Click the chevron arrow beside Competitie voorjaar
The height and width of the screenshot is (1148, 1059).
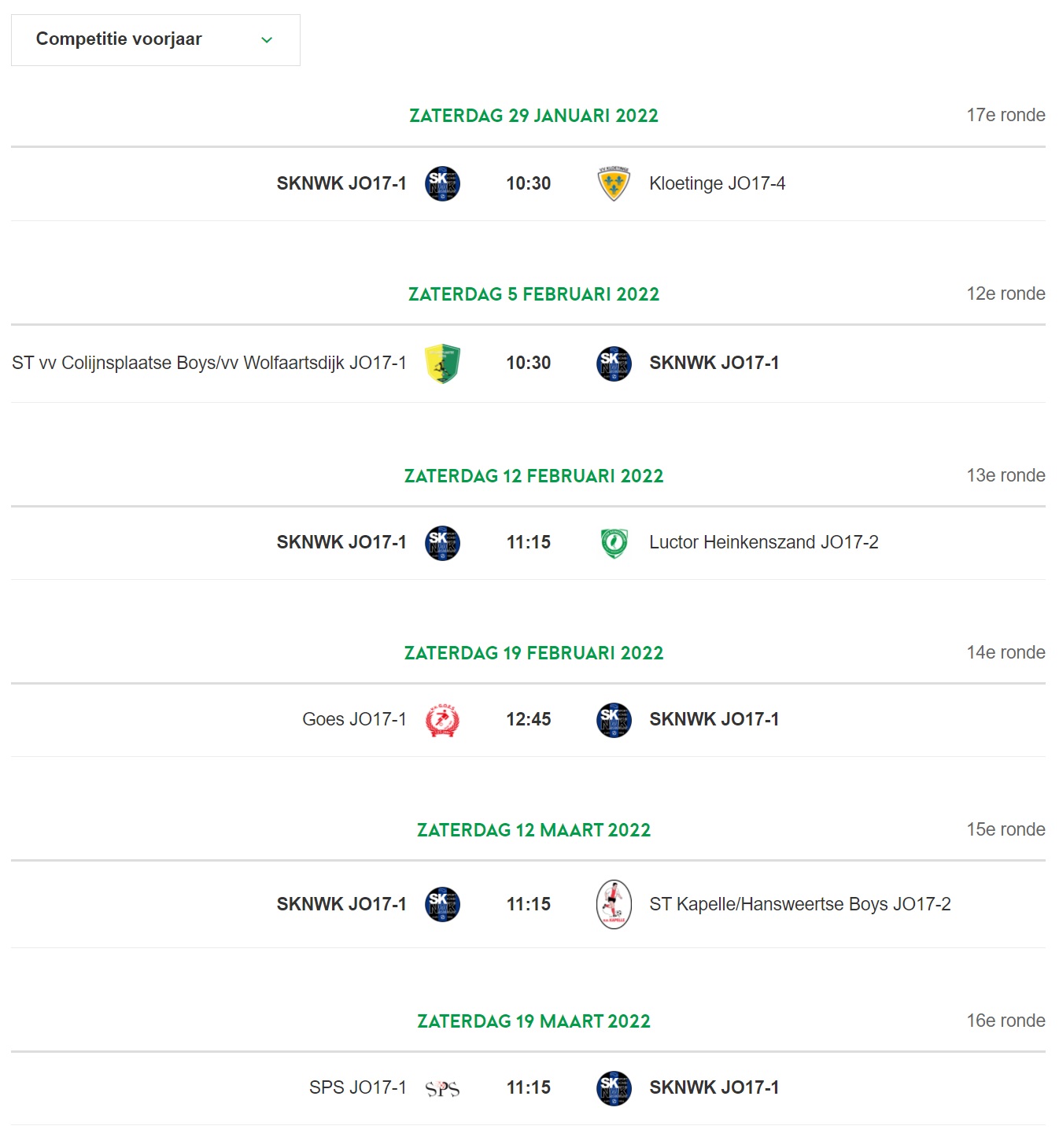[267, 40]
